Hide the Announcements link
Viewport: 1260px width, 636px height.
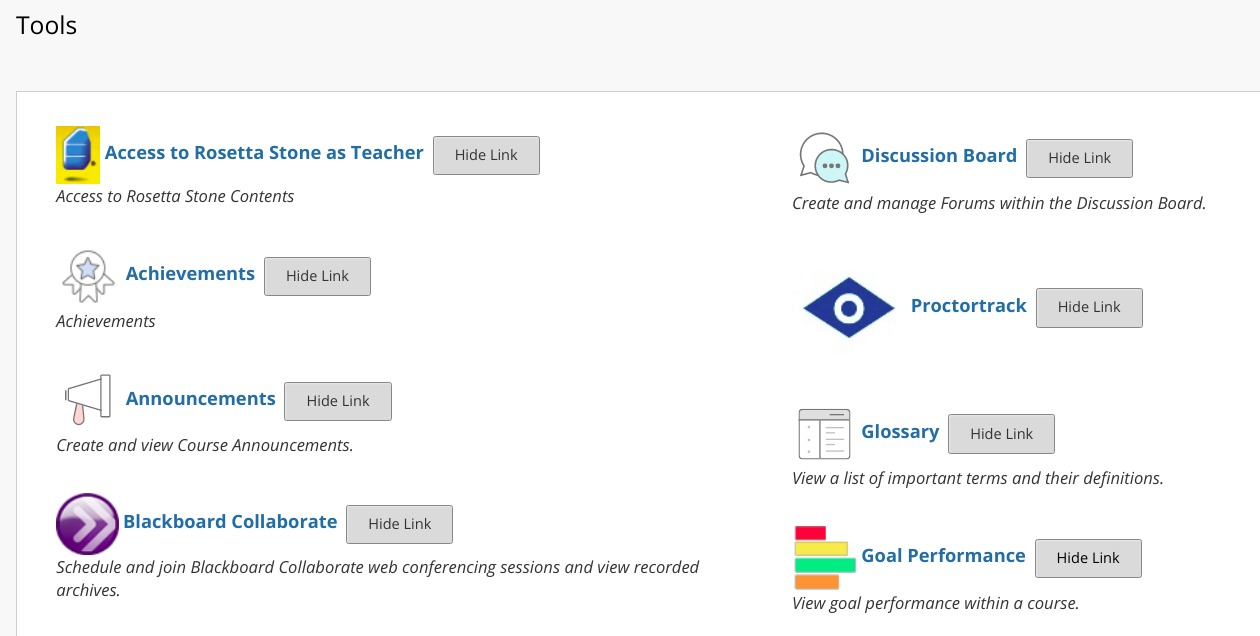[x=338, y=401]
